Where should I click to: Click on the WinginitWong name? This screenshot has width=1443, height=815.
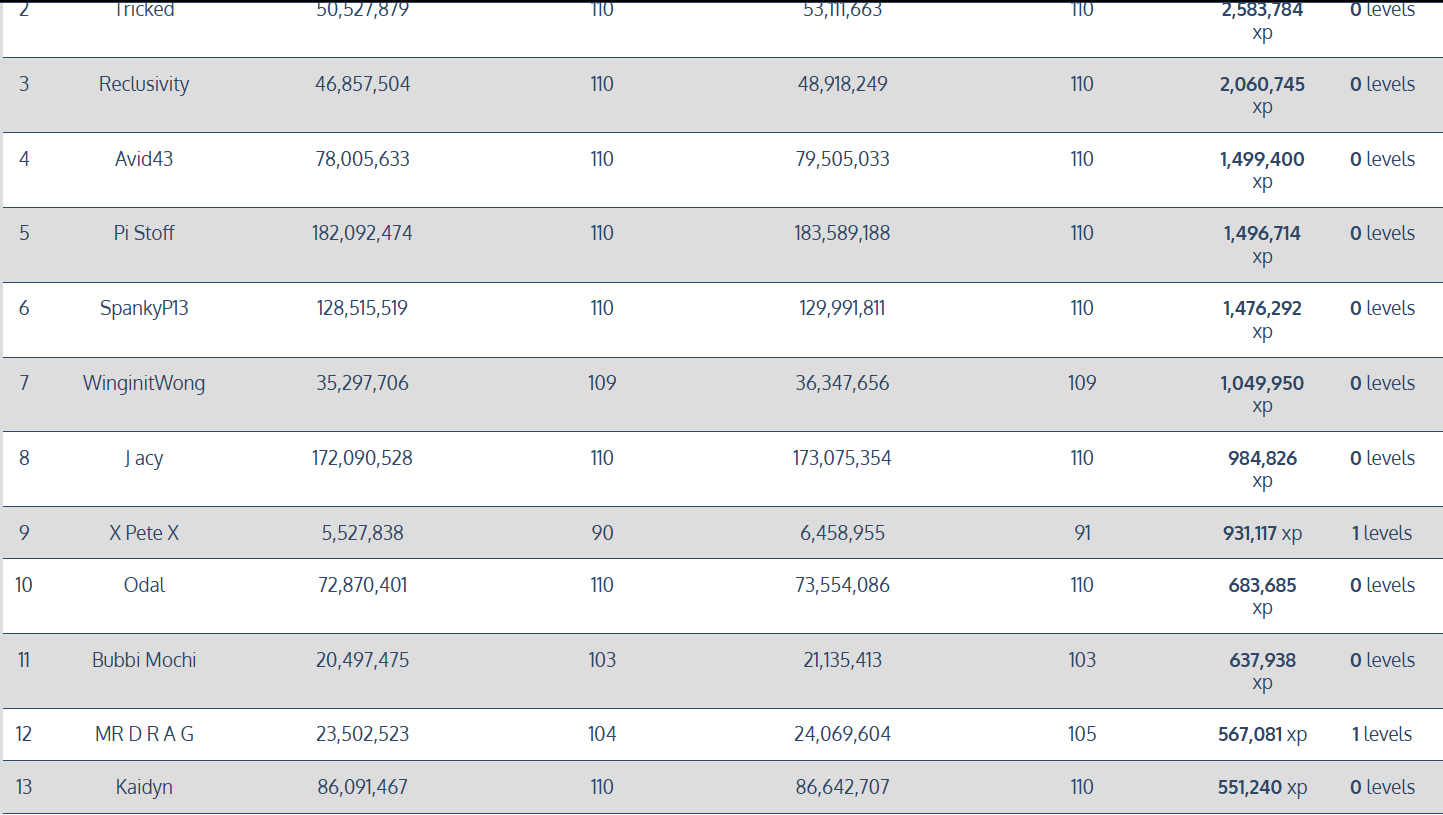144,383
